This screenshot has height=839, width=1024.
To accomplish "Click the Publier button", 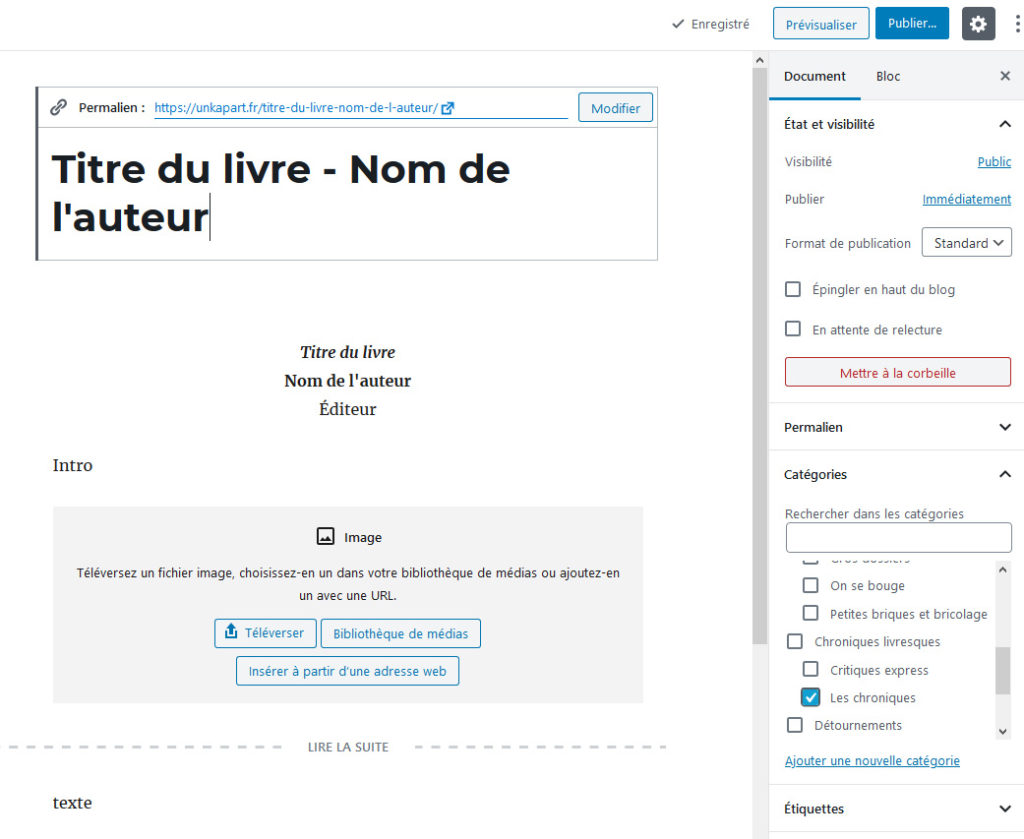I will coord(911,24).
